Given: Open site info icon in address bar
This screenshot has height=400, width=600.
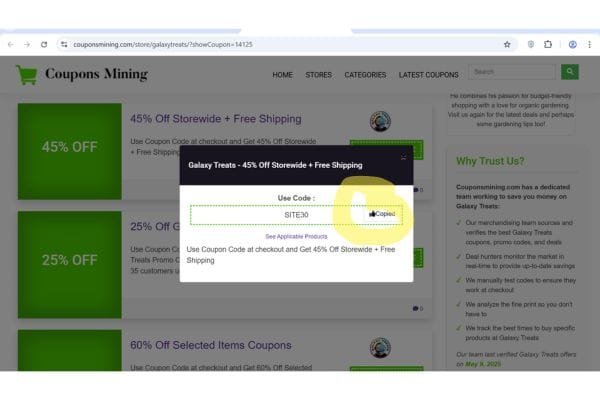Looking at the screenshot, I should (x=64, y=44).
